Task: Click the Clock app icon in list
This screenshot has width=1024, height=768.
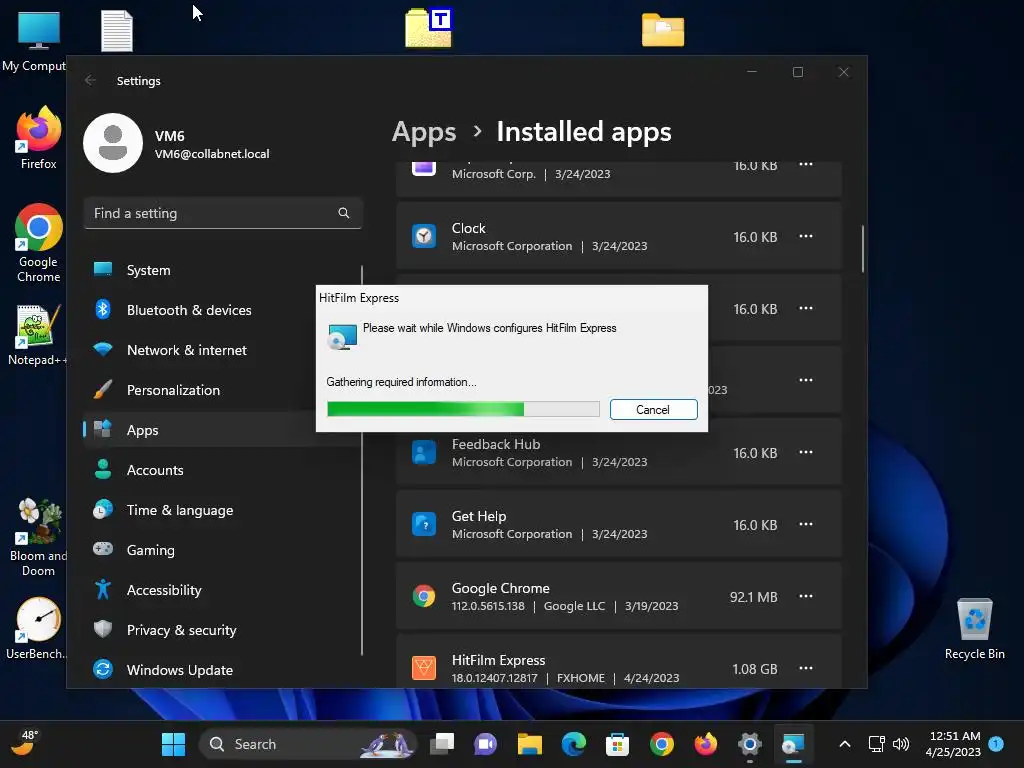Action: [424, 236]
